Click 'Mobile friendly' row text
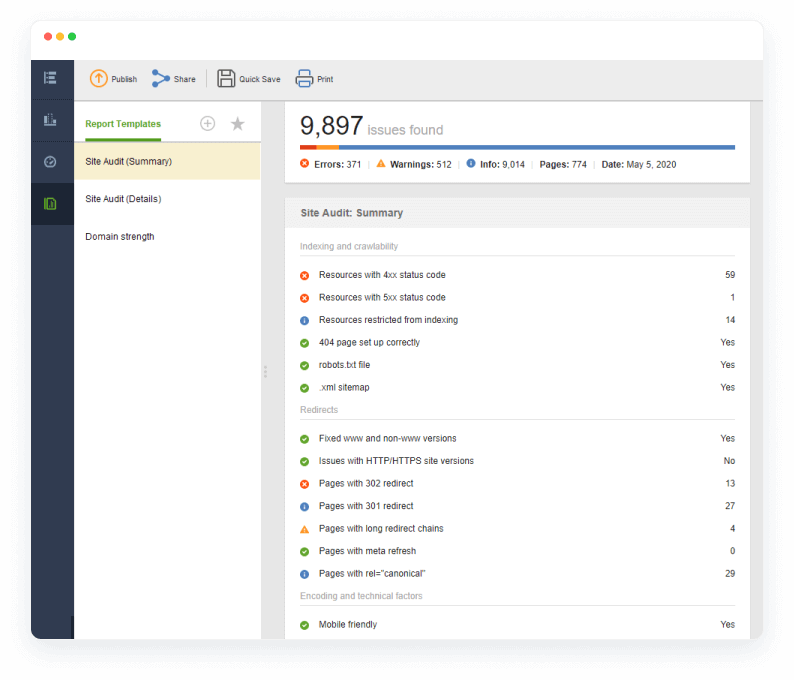The height and width of the screenshot is (680, 794). pyautogui.click(x=348, y=624)
